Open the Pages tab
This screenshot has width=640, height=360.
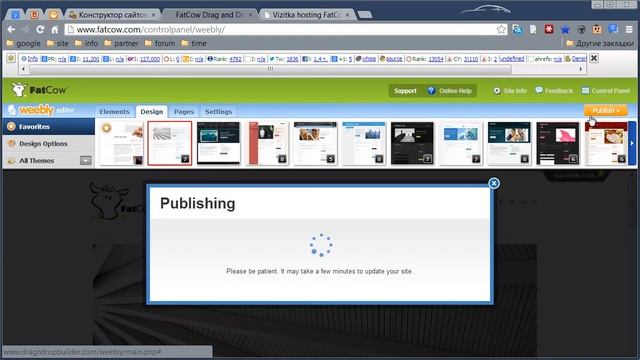tap(184, 111)
